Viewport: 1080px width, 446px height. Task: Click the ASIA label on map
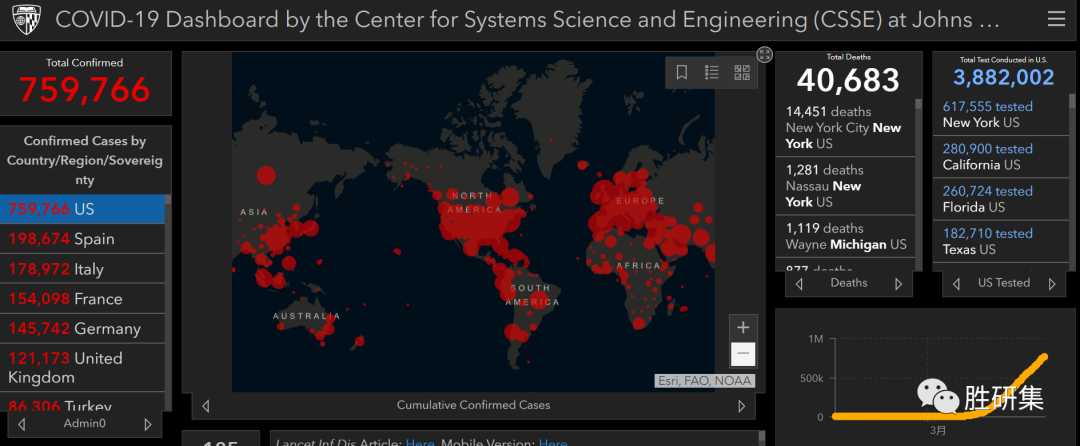254,212
